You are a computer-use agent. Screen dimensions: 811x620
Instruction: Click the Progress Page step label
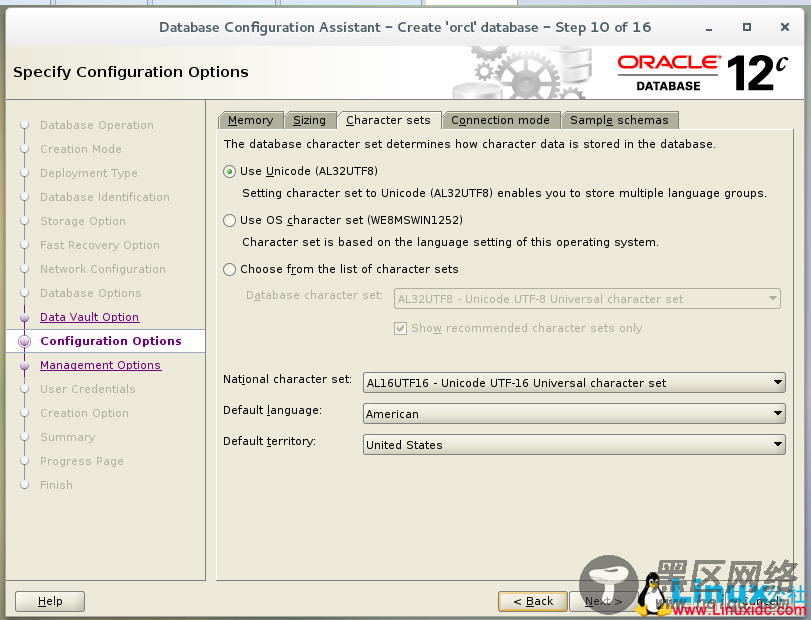(x=82, y=461)
